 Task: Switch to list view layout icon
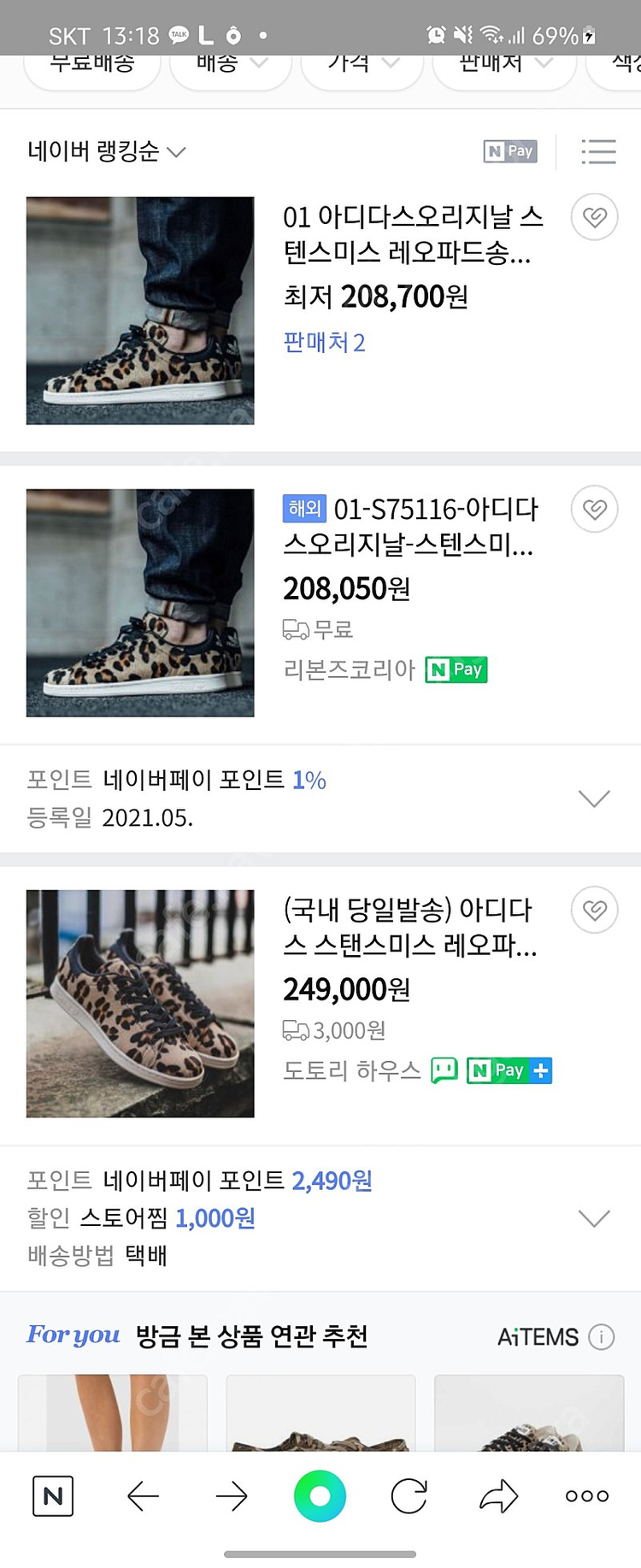point(598,152)
